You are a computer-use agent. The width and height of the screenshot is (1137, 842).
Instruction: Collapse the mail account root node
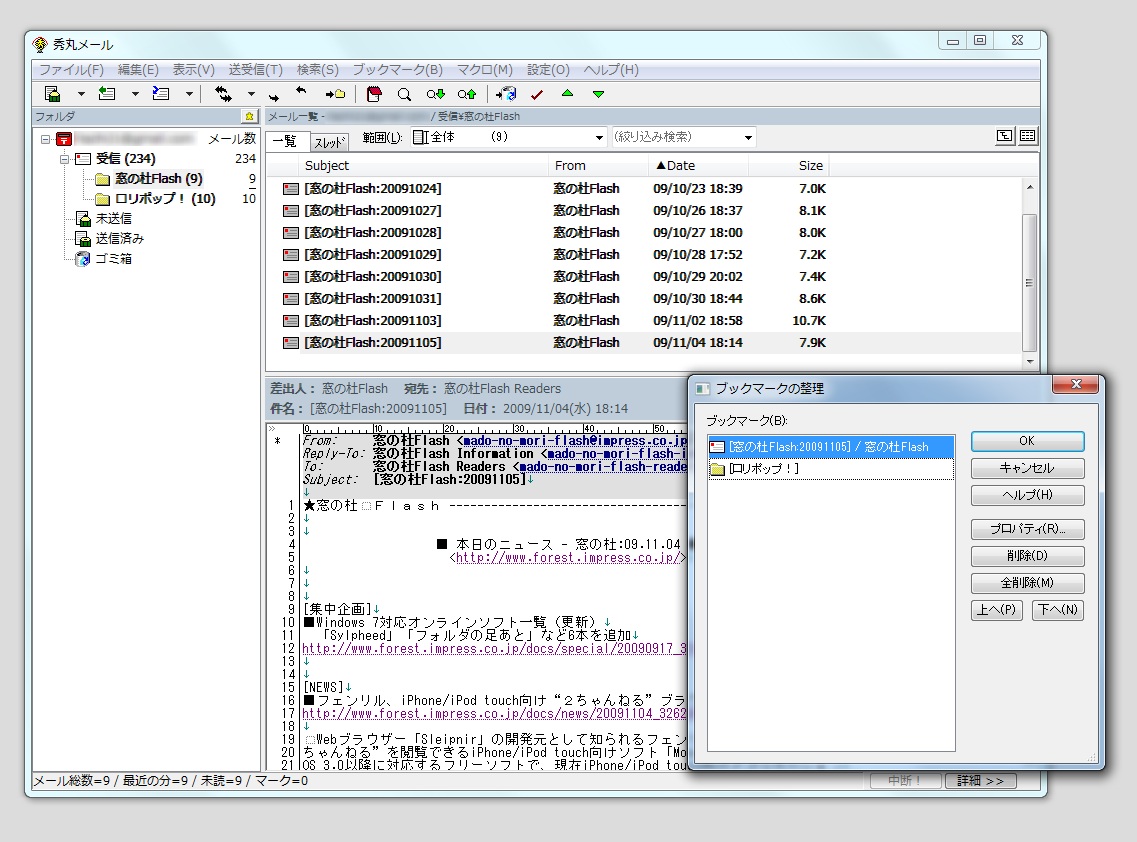46,139
